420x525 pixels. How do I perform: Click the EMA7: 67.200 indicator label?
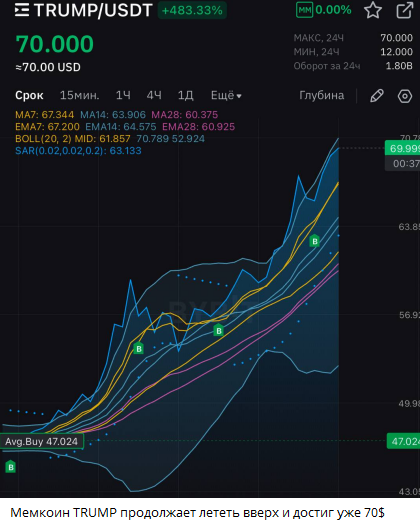click(x=47, y=127)
